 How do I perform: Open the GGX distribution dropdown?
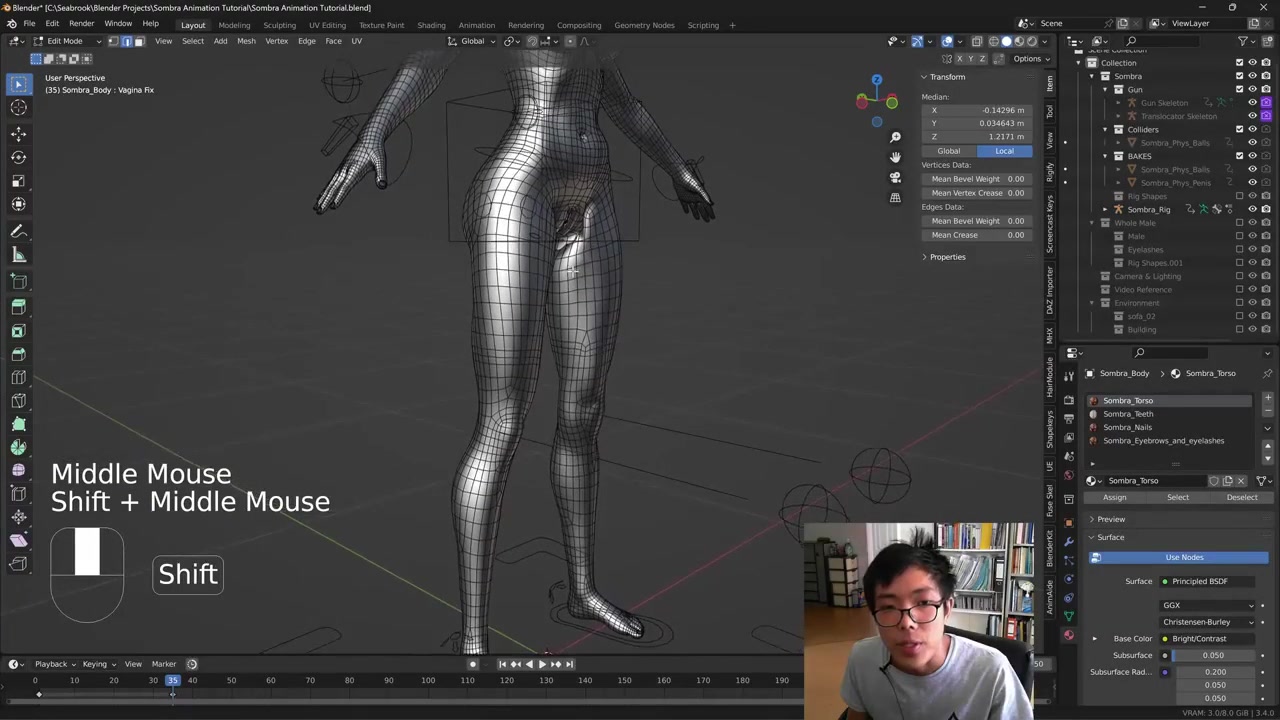click(1208, 605)
